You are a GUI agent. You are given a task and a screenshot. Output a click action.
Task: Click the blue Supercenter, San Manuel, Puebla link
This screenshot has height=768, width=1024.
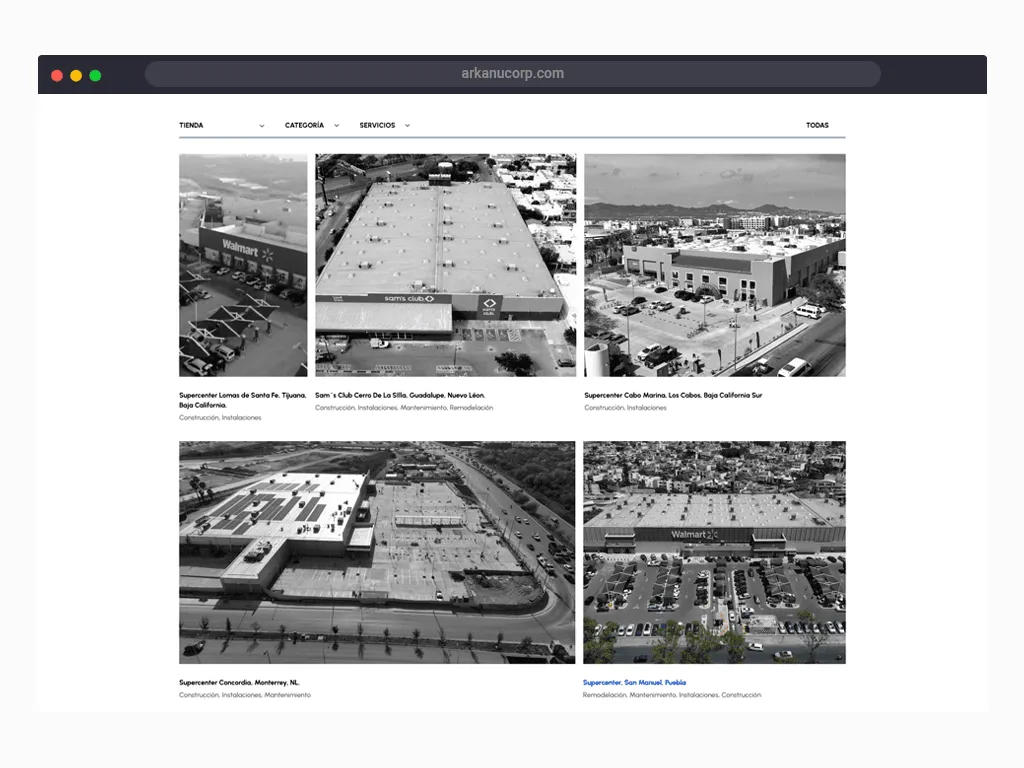[x=634, y=682]
